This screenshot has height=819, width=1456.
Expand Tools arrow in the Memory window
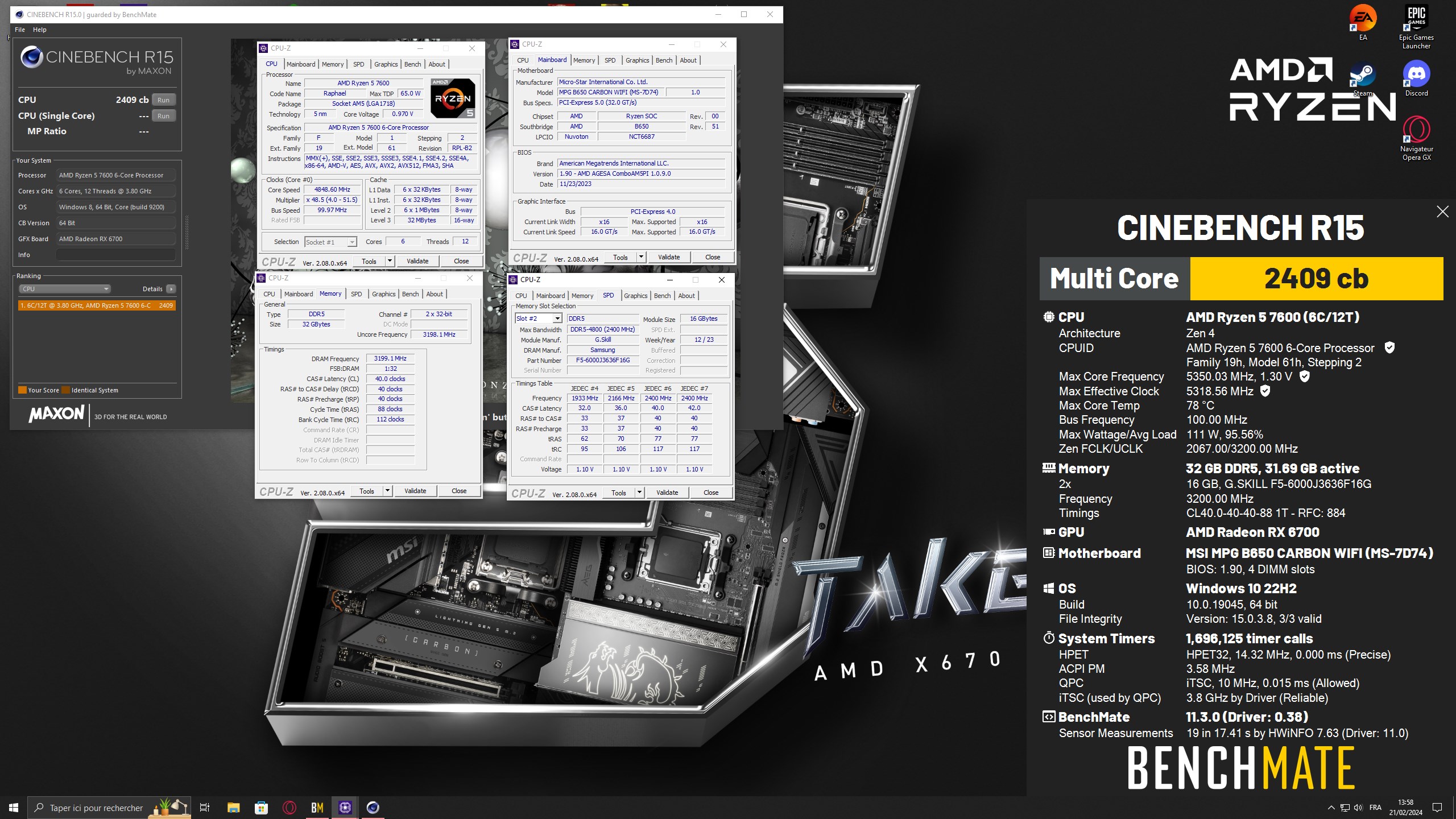(388, 491)
